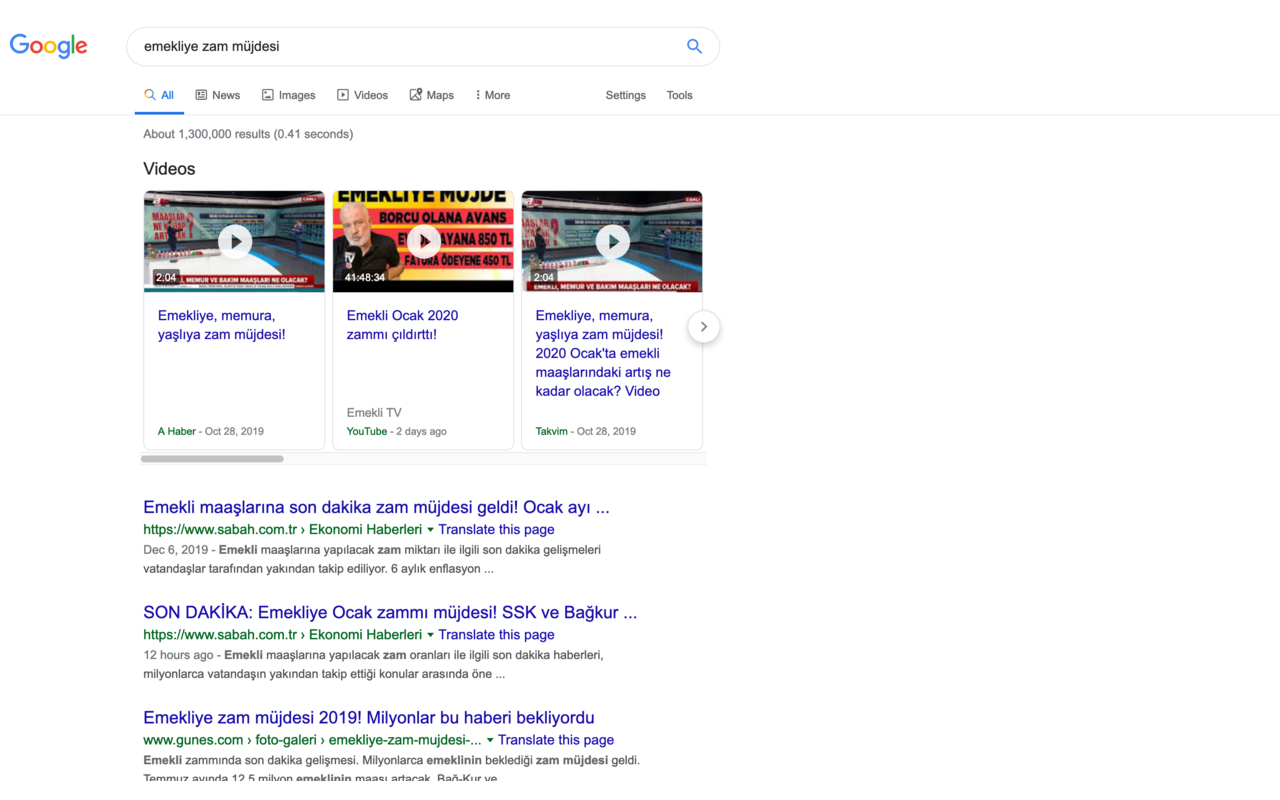This screenshot has height=800, width=1280.
Task: Play the Emekli TV YouTube video
Action: point(422,241)
